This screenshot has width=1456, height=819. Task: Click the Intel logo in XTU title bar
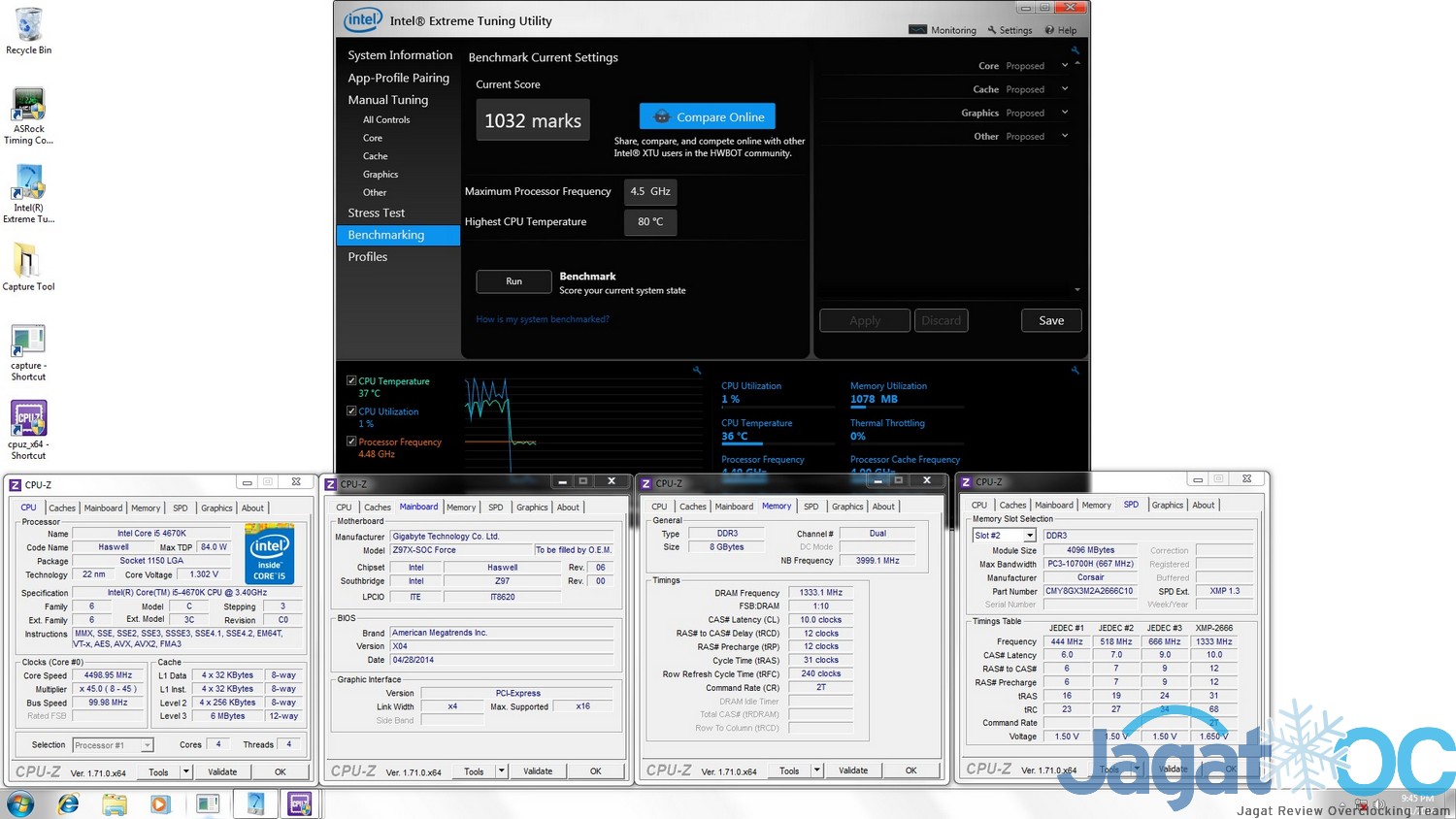click(x=363, y=19)
